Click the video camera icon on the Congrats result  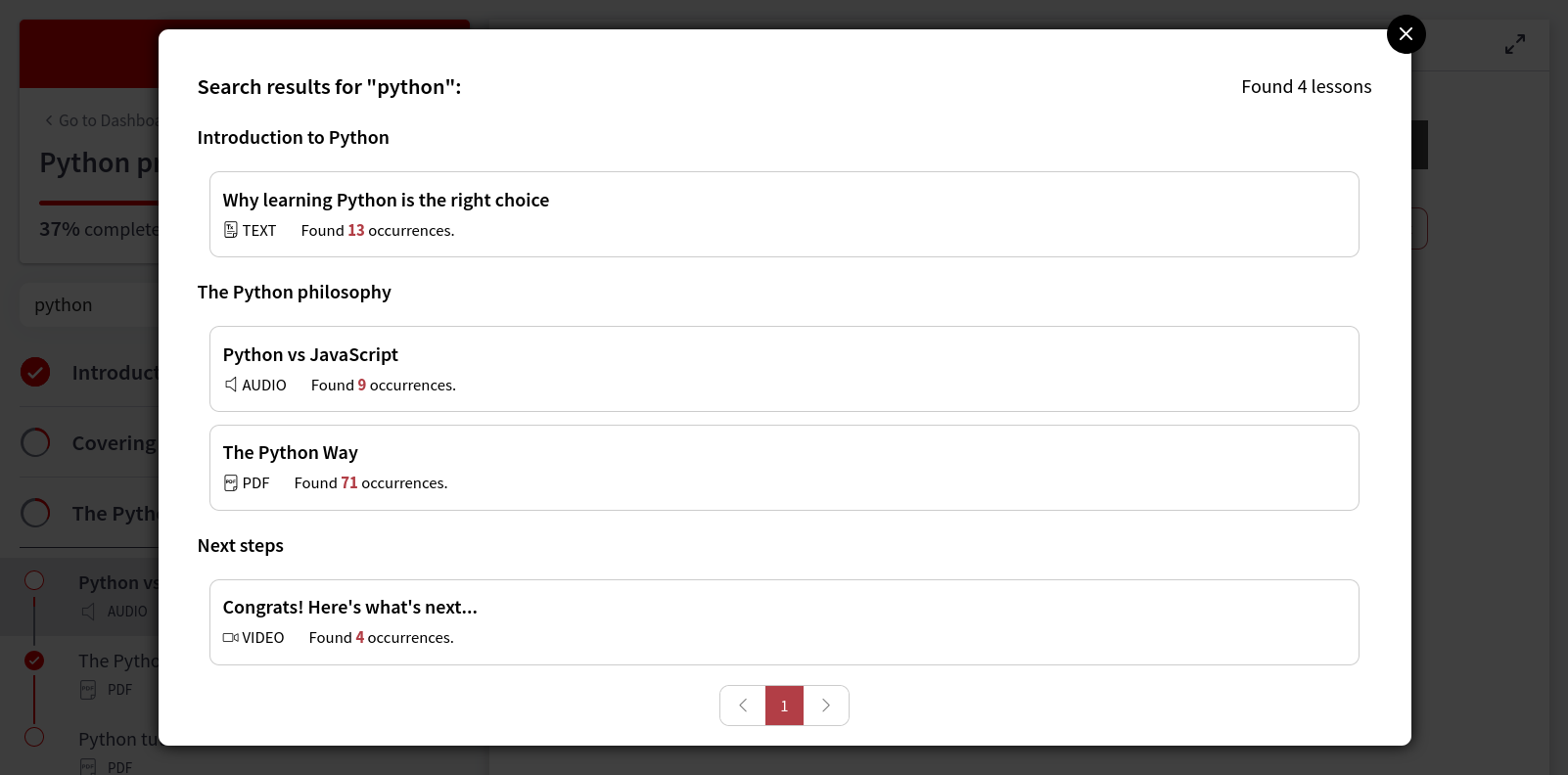tap(230, 637)
